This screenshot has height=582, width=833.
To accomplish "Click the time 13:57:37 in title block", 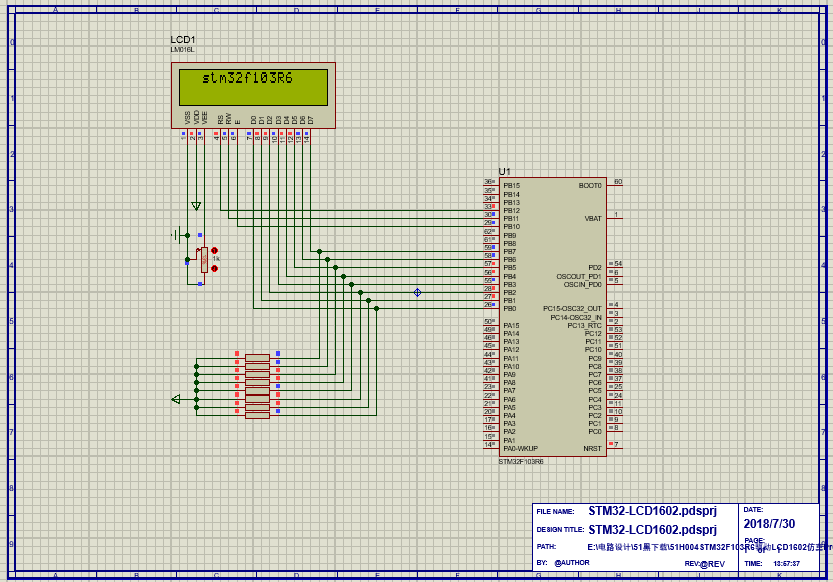I will pyautogui.click(x=786, y=563).
